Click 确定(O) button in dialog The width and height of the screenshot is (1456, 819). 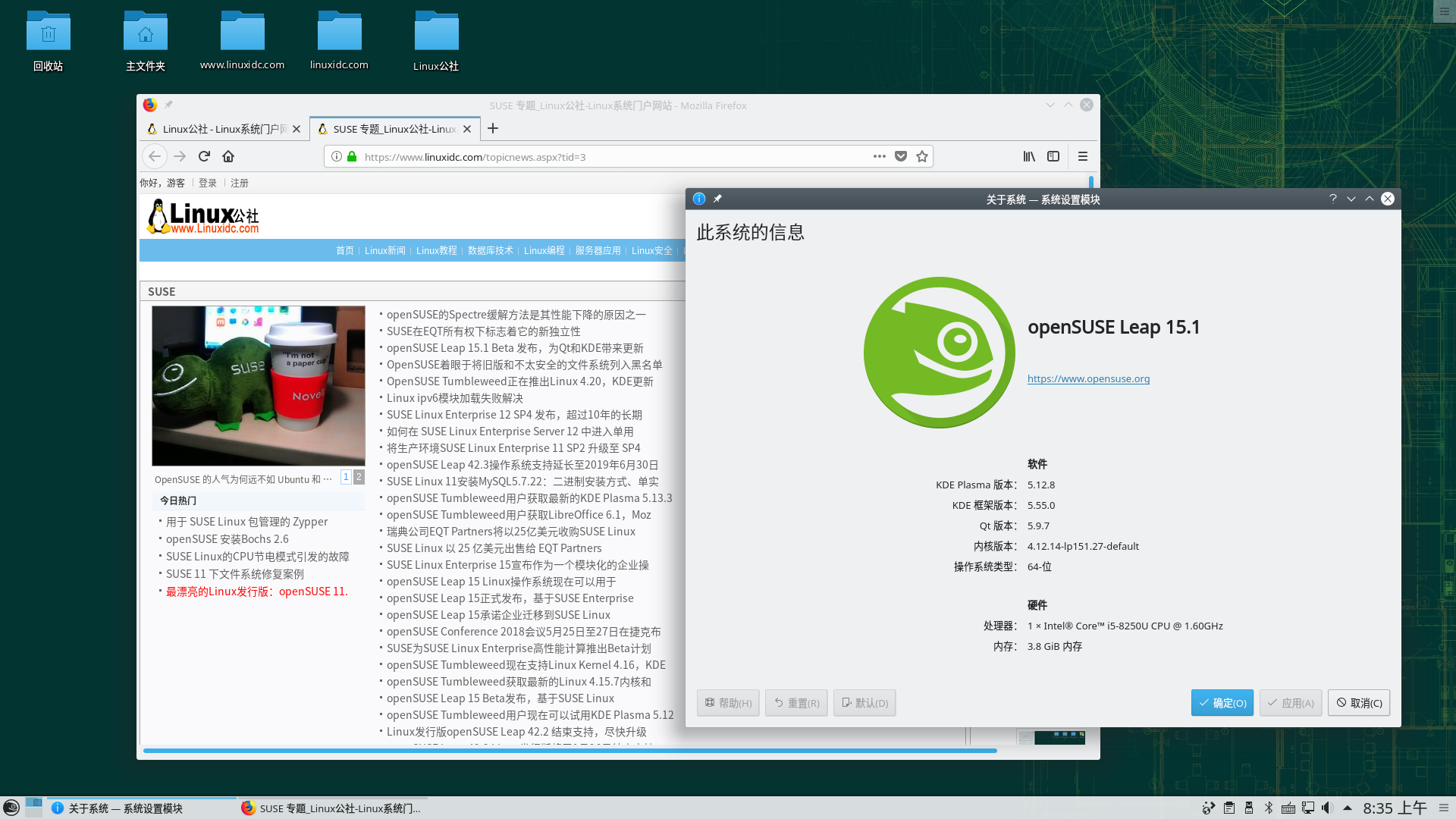tap(1222, 703)
